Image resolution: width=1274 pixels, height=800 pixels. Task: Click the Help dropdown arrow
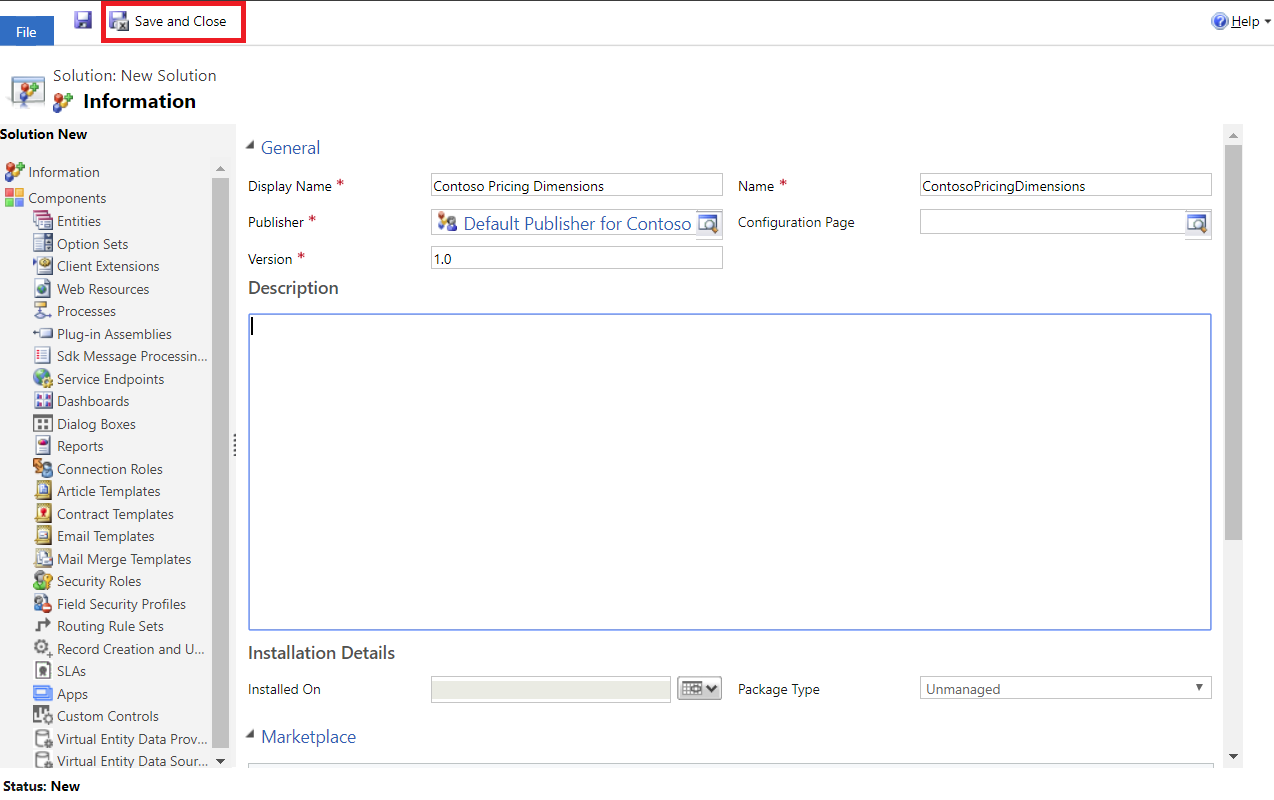click(1268, 21)
